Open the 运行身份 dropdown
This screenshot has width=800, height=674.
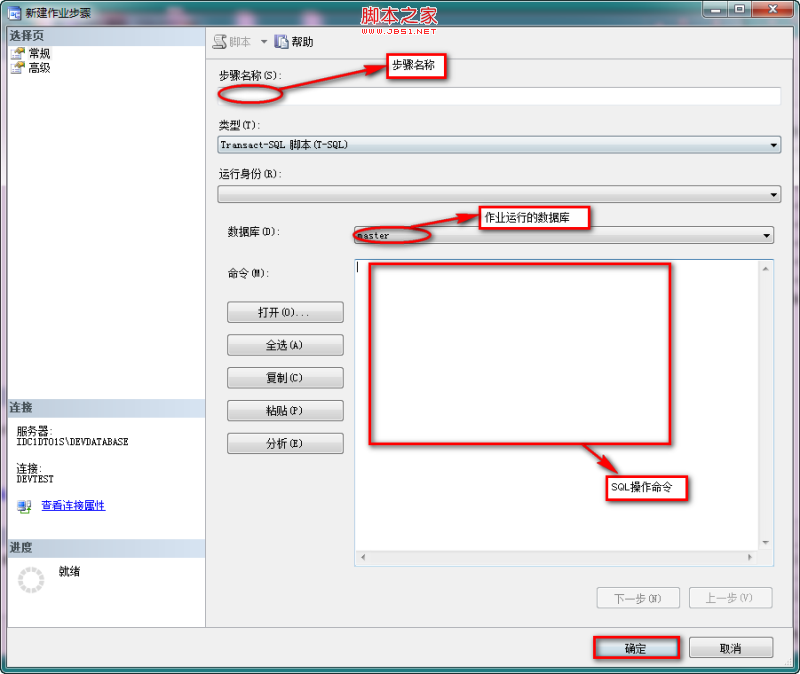[x=773, y=193]
